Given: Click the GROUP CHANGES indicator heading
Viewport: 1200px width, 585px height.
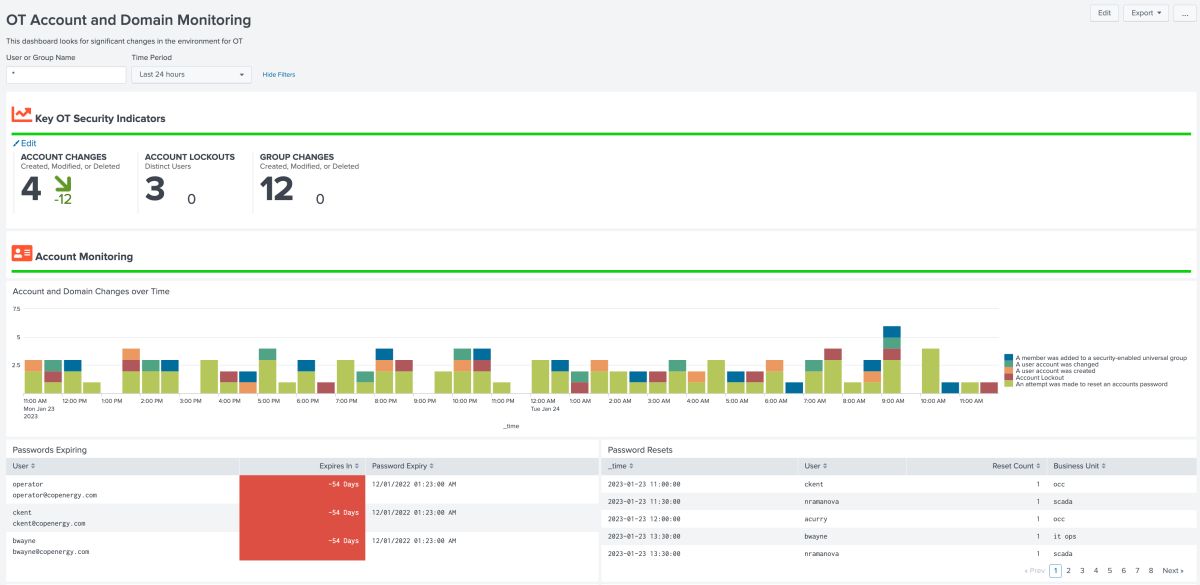Looking at the screenshot, I should pos(297,157).
